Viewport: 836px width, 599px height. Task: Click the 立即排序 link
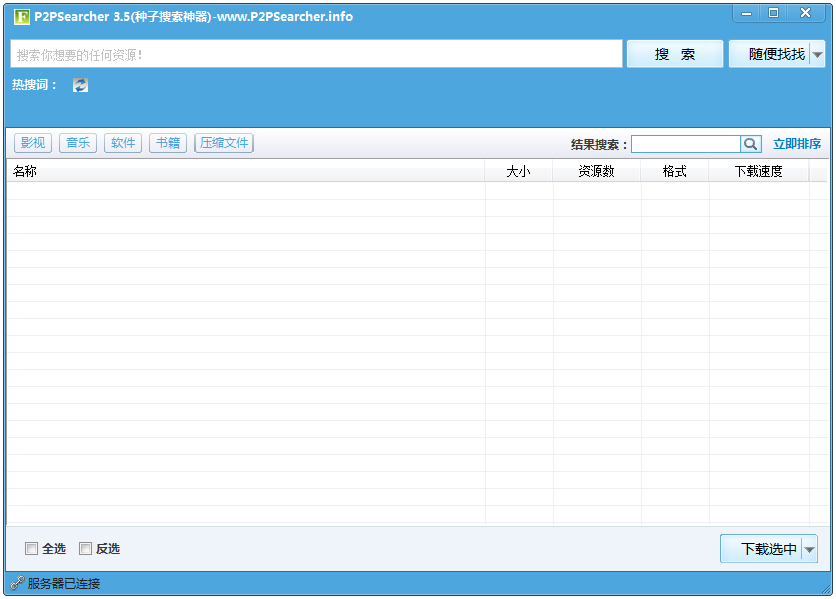click(x=797, y=144)
